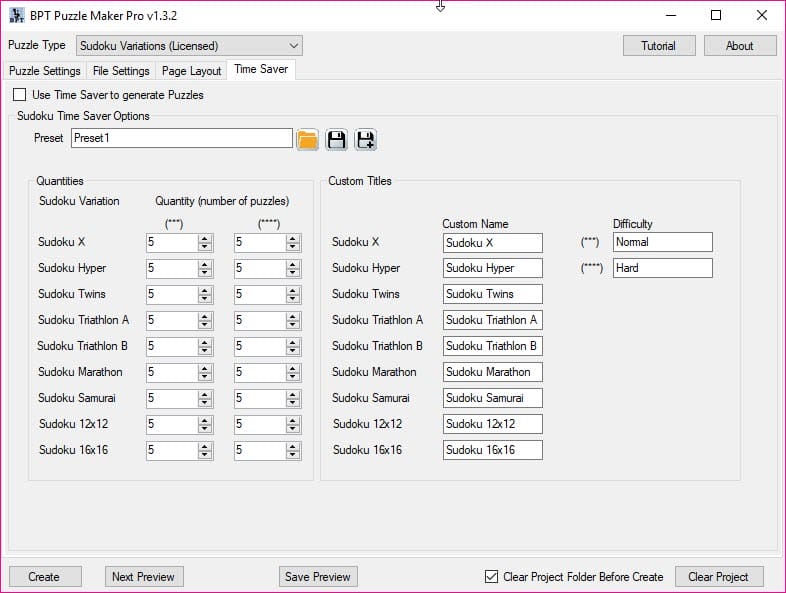Increase Sudoku Hyper three-star quantity

(205, 265)
